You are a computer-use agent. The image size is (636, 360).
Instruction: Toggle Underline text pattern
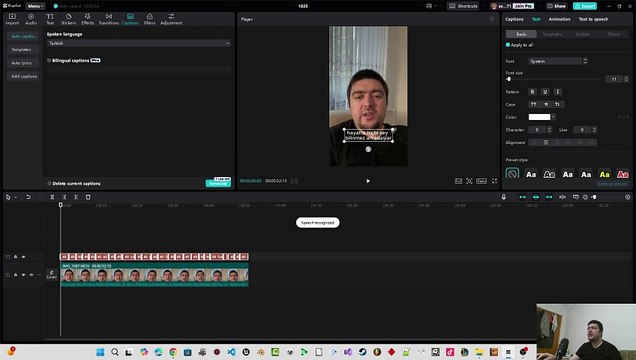[x=545, y=92]
